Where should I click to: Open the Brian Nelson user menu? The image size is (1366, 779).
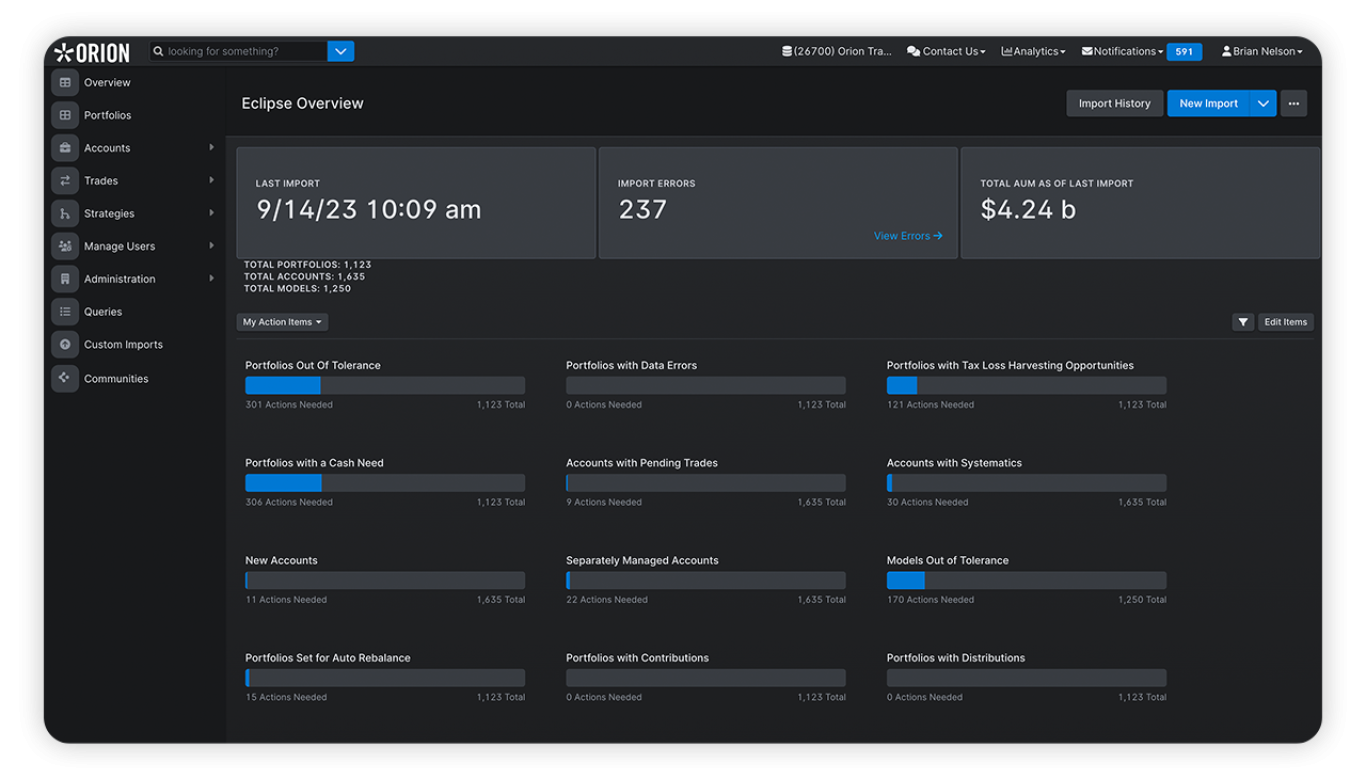(x=1262, y=51)
